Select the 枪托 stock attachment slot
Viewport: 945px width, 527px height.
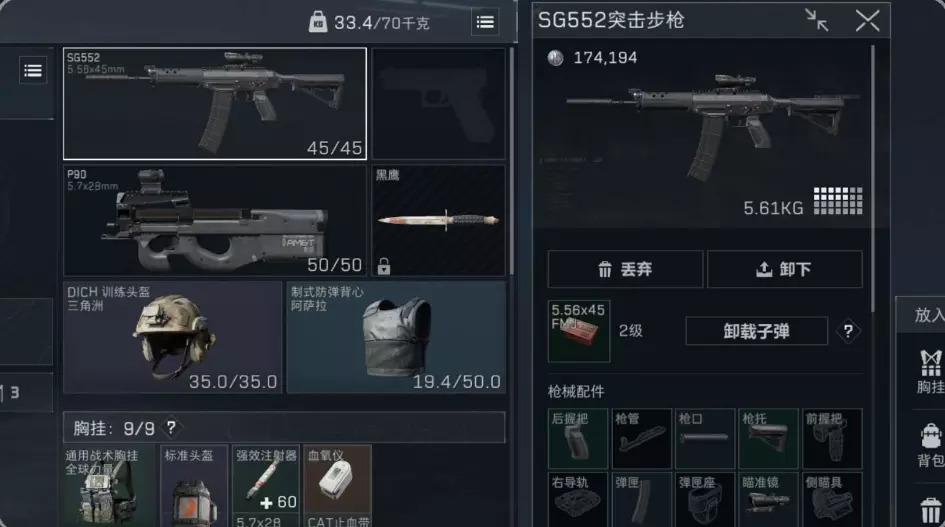coord(768,438)
